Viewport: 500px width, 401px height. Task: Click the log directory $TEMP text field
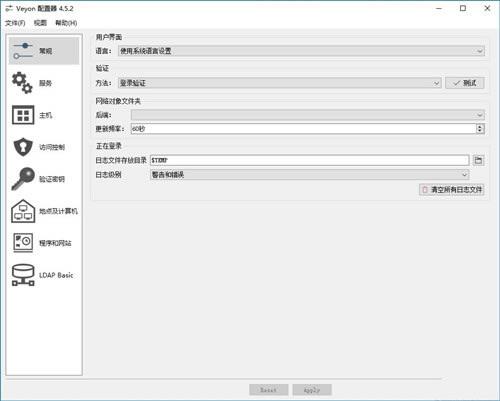[x=310, y=160]
